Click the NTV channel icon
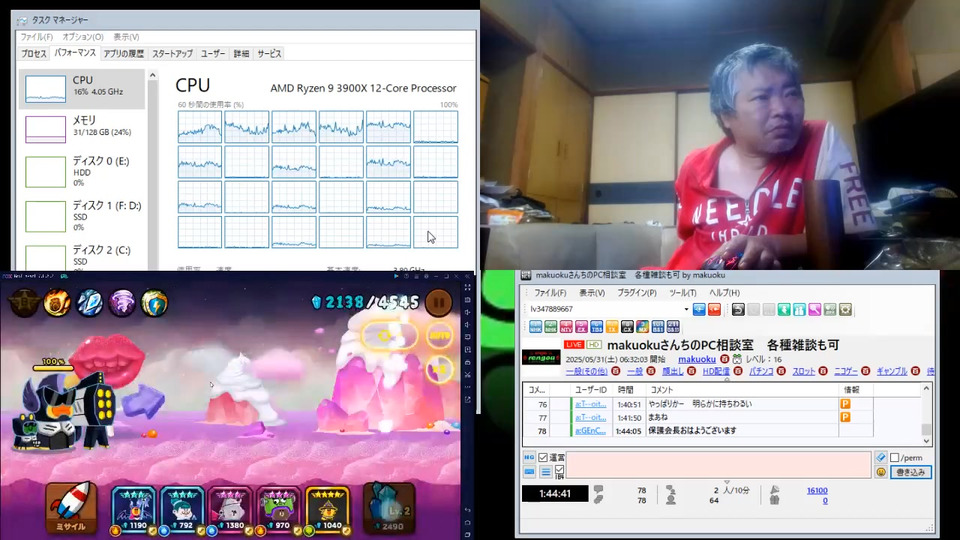This screenshot has height=540, width=960. click(x=566, y=326)
